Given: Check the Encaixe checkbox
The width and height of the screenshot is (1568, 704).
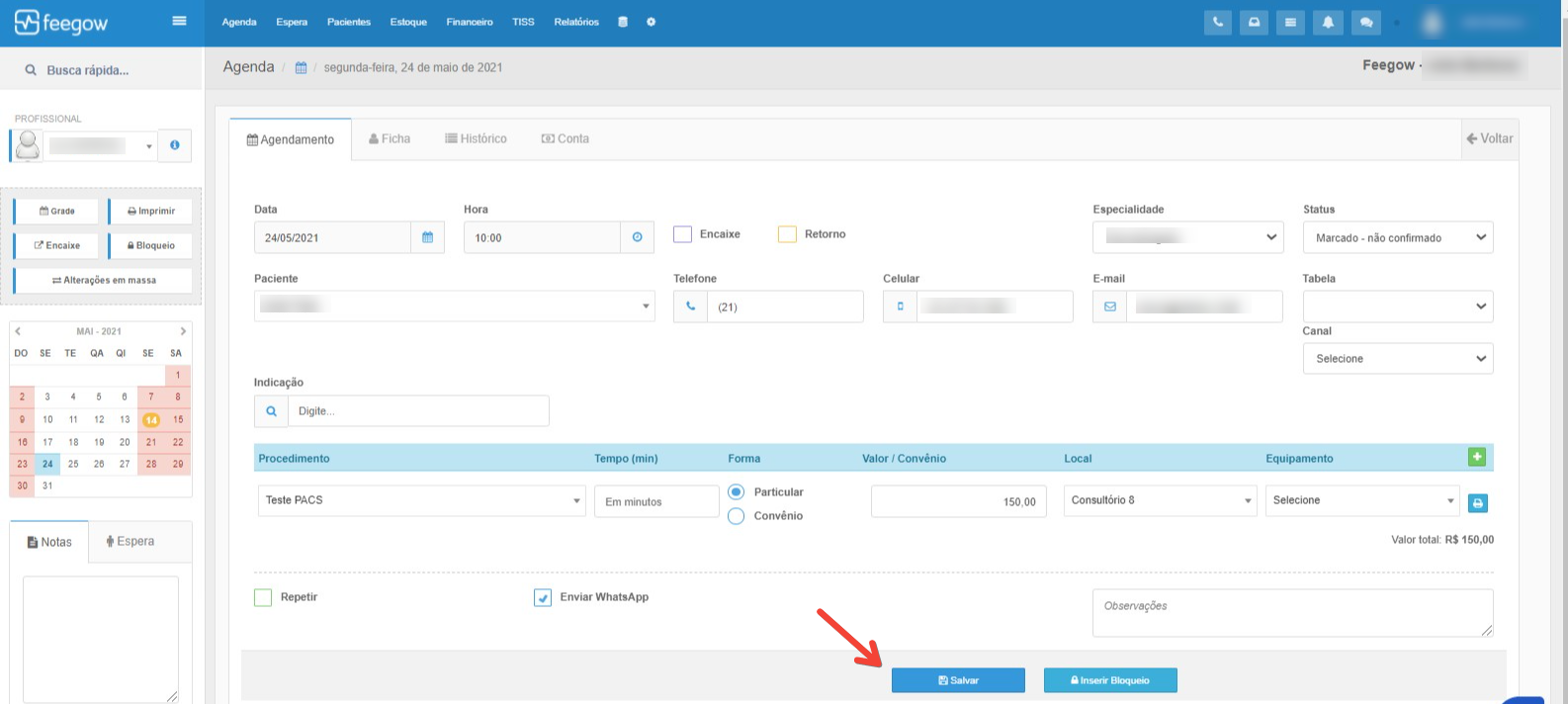Looking at the screenshot, I should (682, 234).
